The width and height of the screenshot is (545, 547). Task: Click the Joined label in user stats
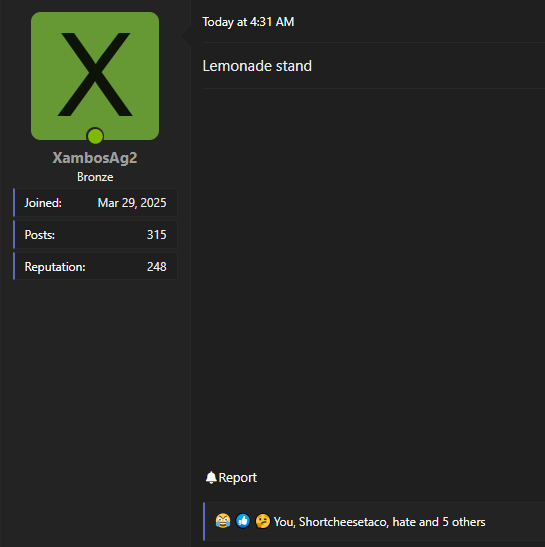click(43, 203)
